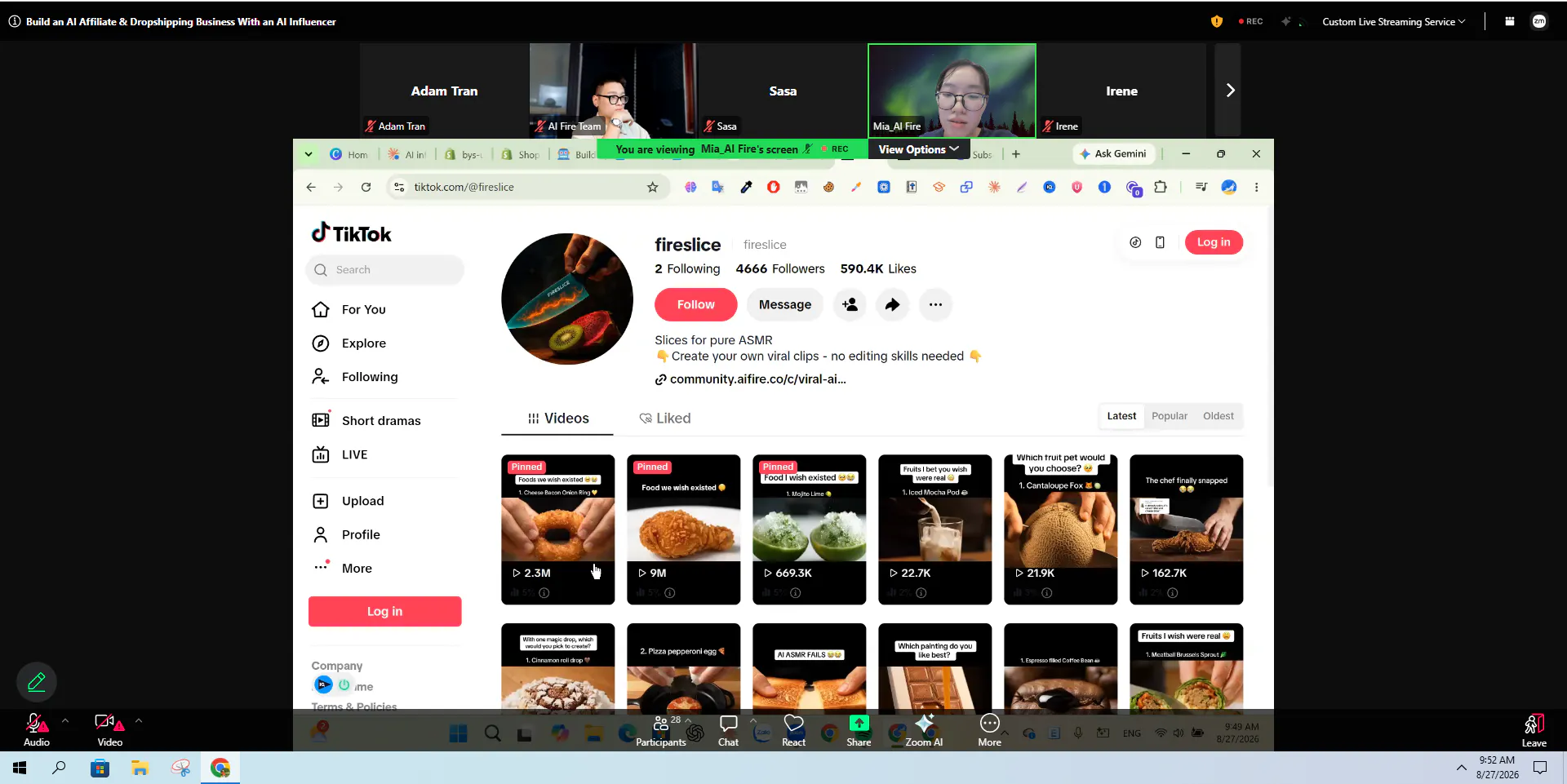
Task: Open a new browser tab
Action: coord(1015,154)
